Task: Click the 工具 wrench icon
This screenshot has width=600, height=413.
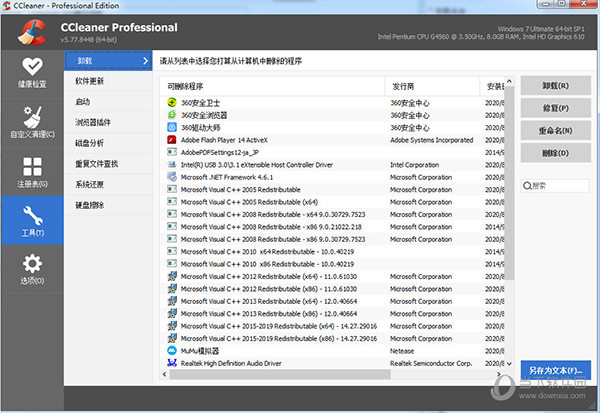Action: pyautogui.click(x=33, y=220)
